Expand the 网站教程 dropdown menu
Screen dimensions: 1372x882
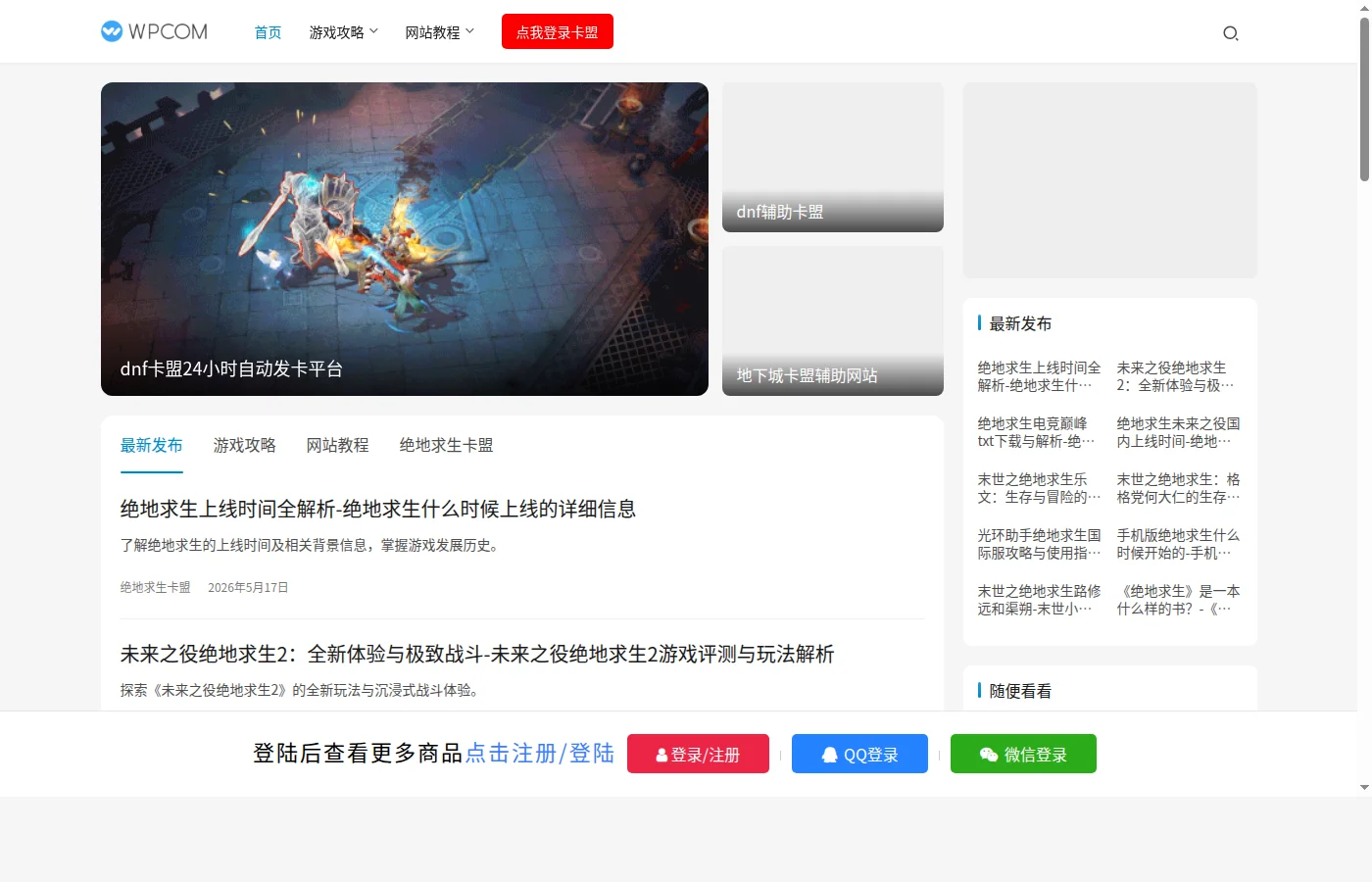[440, 32]
